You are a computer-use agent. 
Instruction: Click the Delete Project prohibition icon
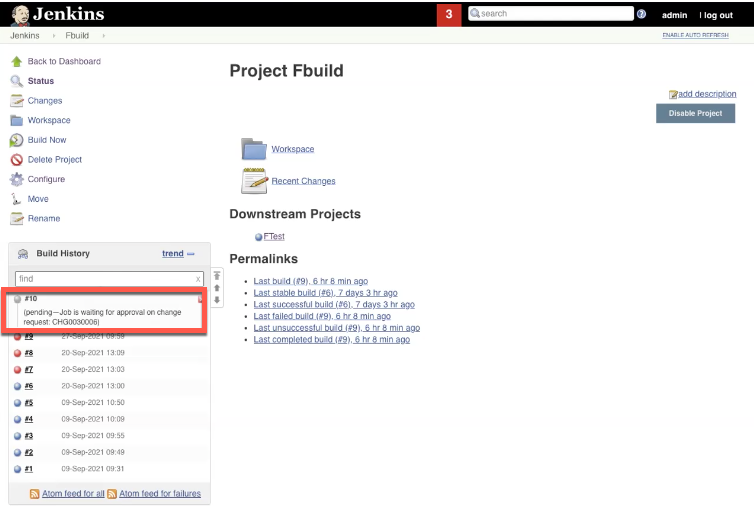(16, 160)
